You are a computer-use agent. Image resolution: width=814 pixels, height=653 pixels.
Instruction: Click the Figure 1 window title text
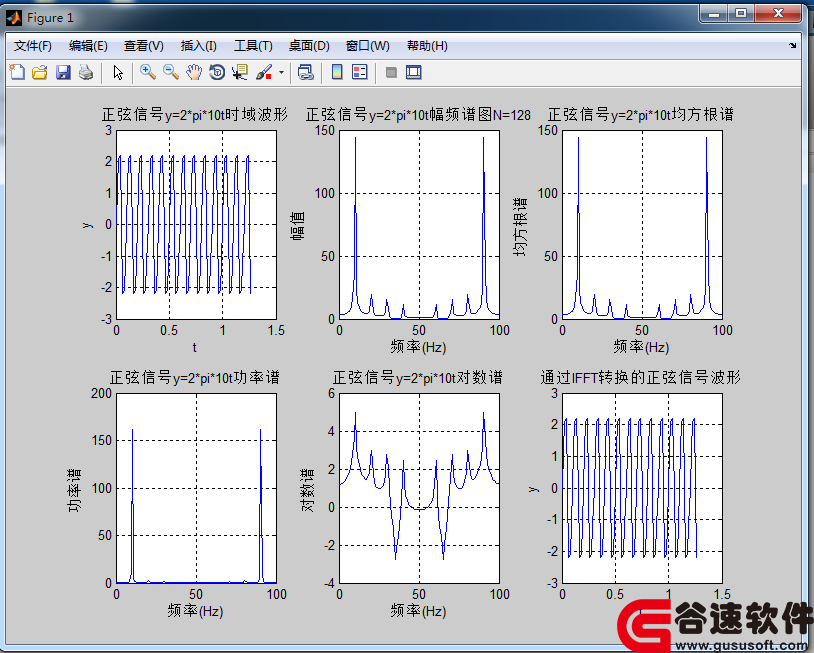[50, 18]
